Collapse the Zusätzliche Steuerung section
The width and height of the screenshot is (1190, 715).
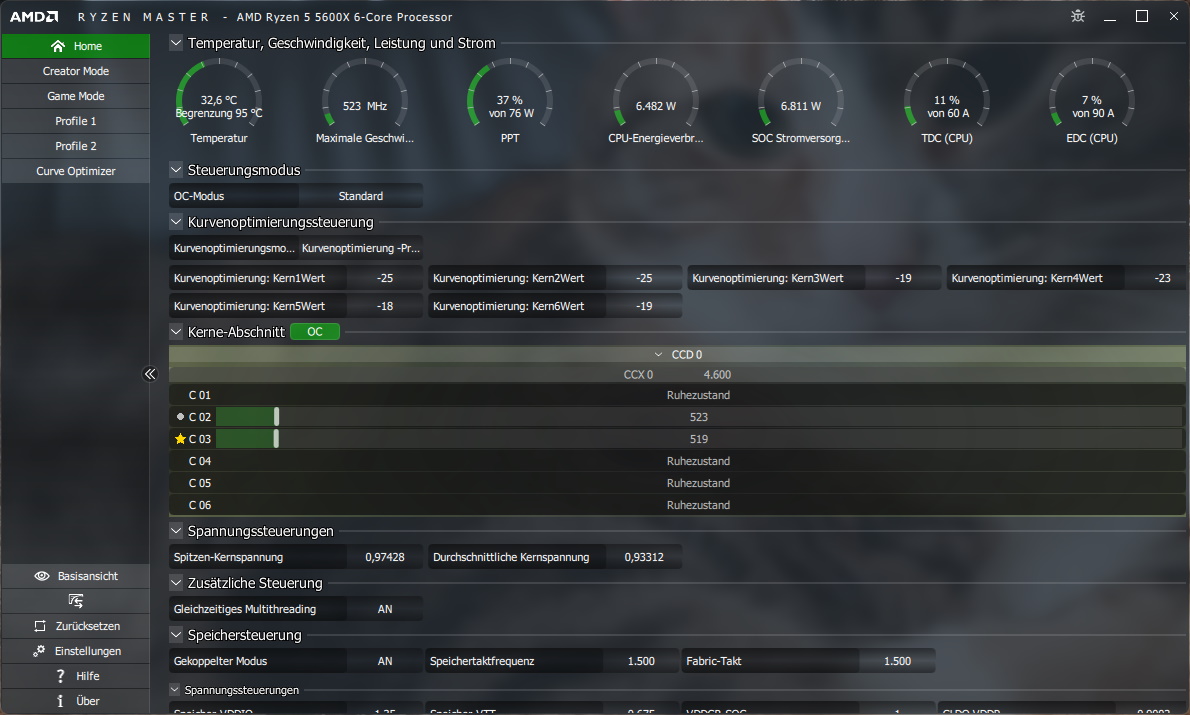176,583
